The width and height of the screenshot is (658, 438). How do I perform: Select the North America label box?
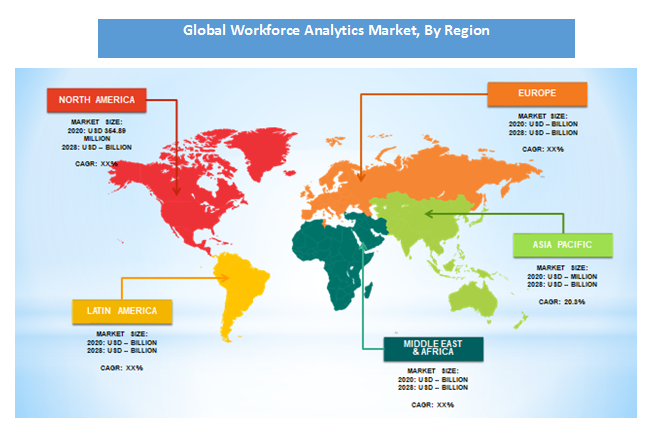[97, 100]
